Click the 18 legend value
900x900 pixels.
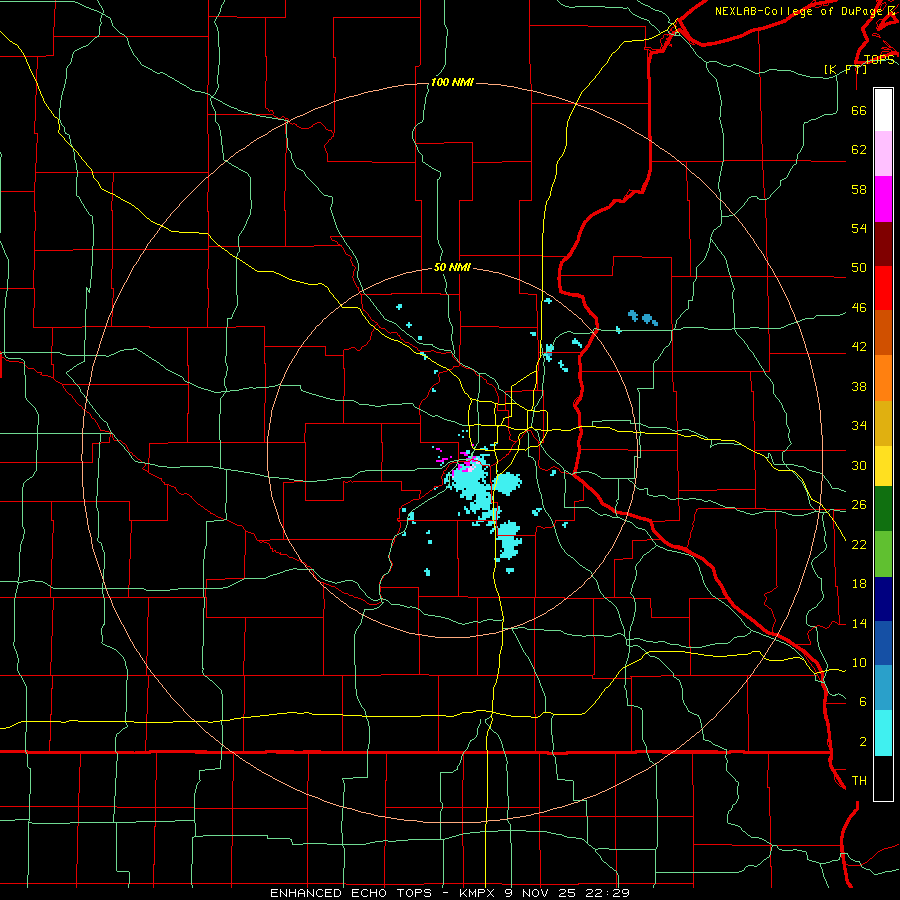(x=859, y=583)
